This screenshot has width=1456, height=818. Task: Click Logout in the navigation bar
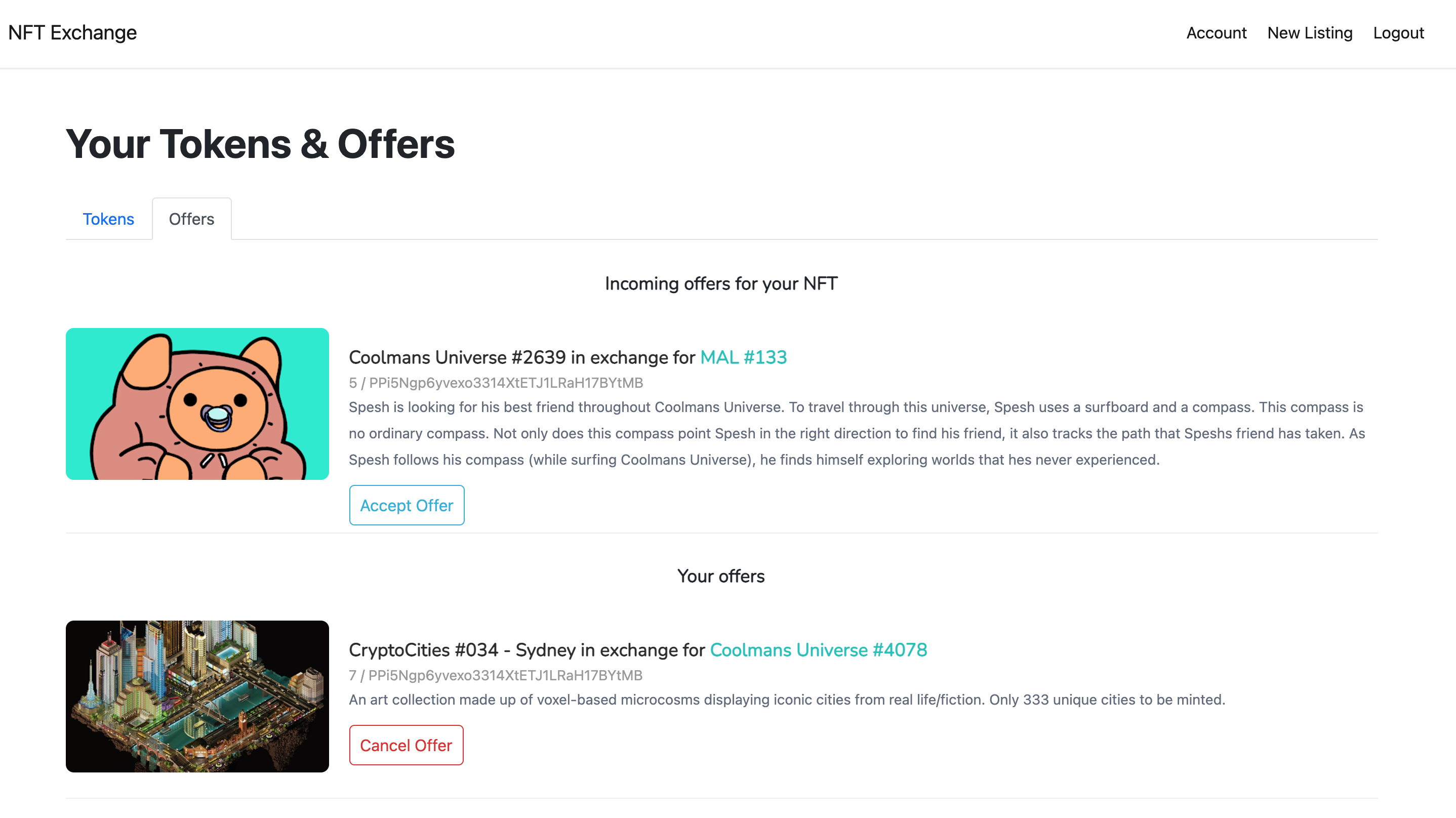pos(1398,33)
